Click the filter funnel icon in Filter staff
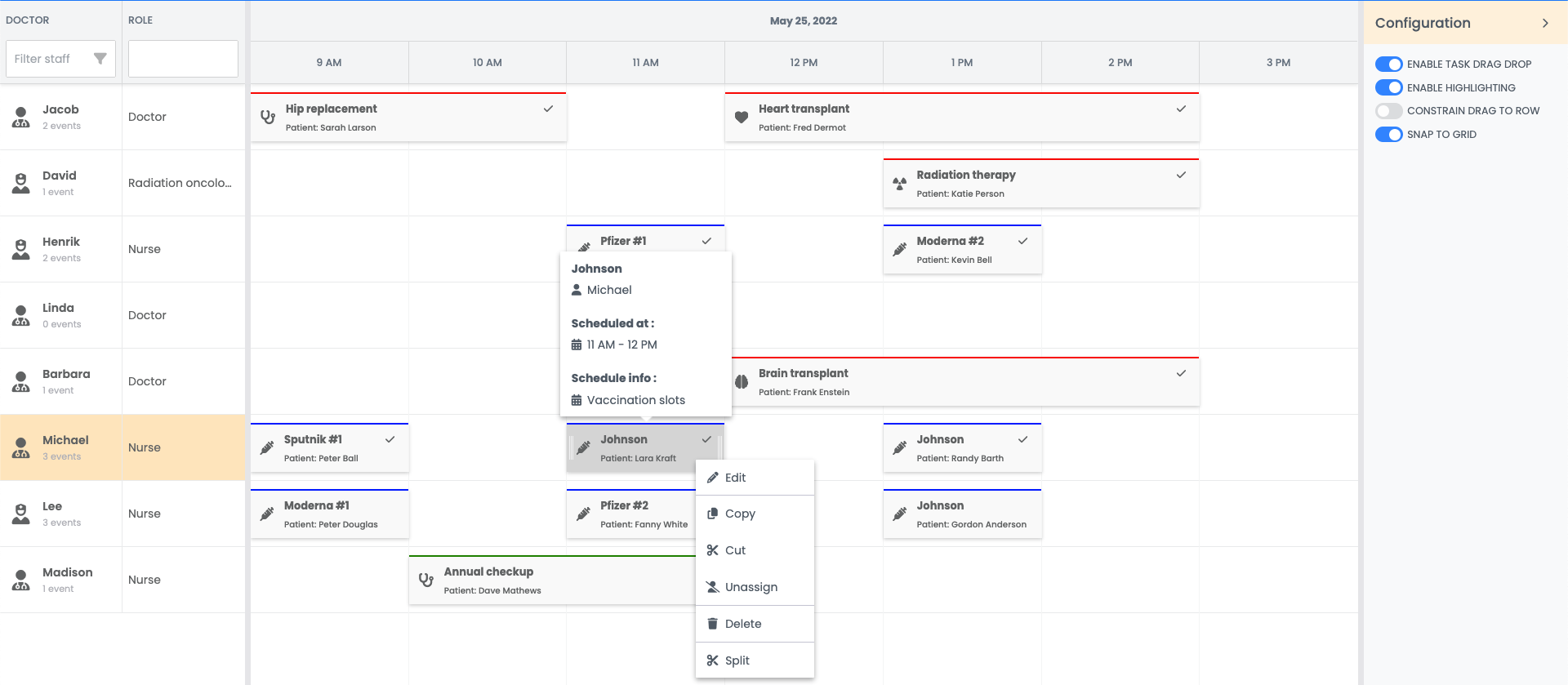The image size is (1568, 685). (100, 59)
